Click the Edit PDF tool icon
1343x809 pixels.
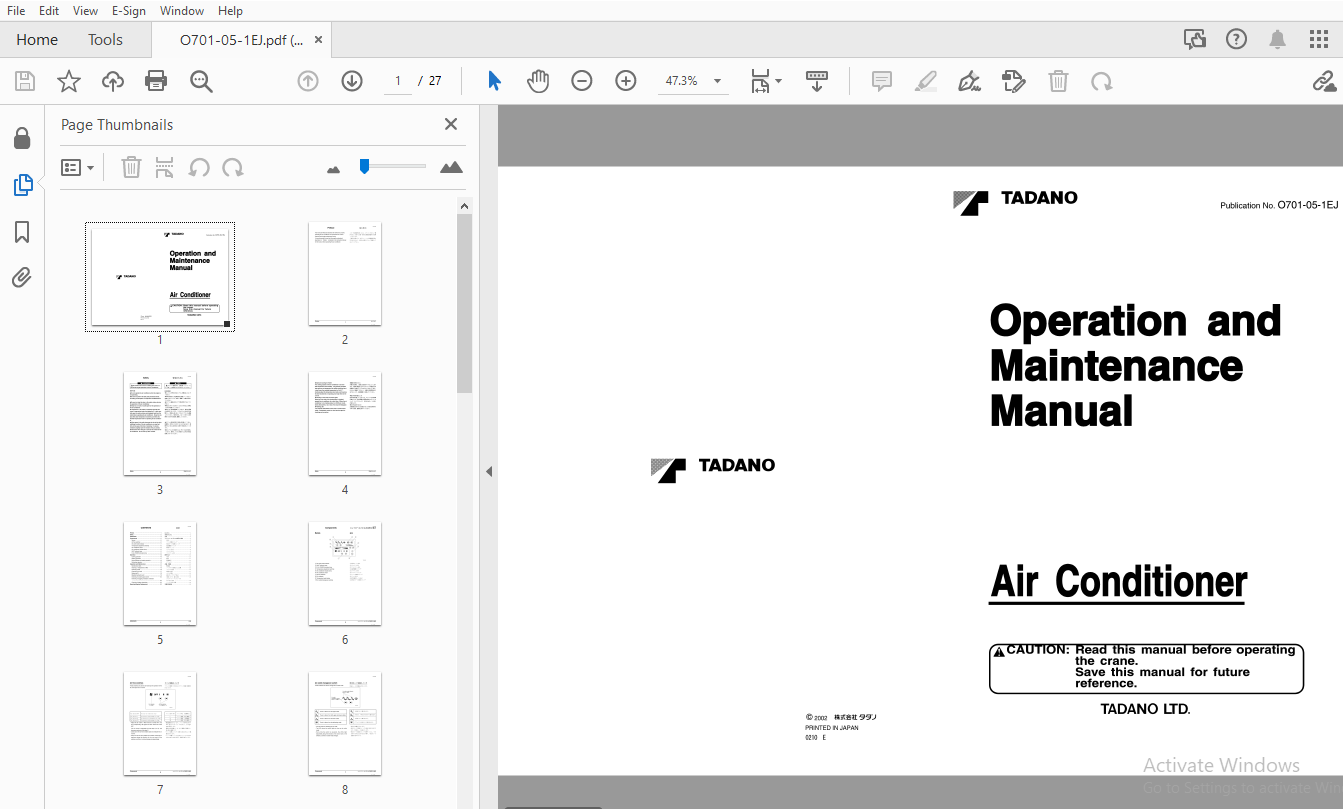click(1014, 81)
